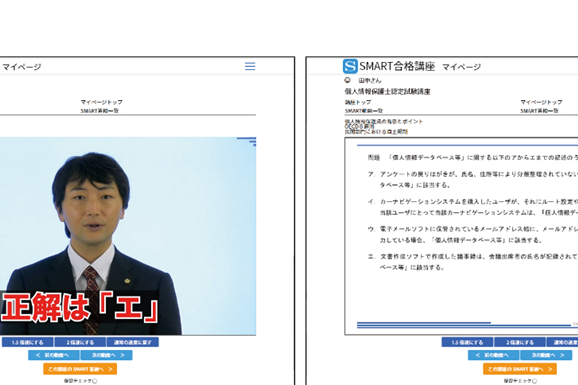Go to next video in left window
This screenshot has height=385, width=578.
107,355
